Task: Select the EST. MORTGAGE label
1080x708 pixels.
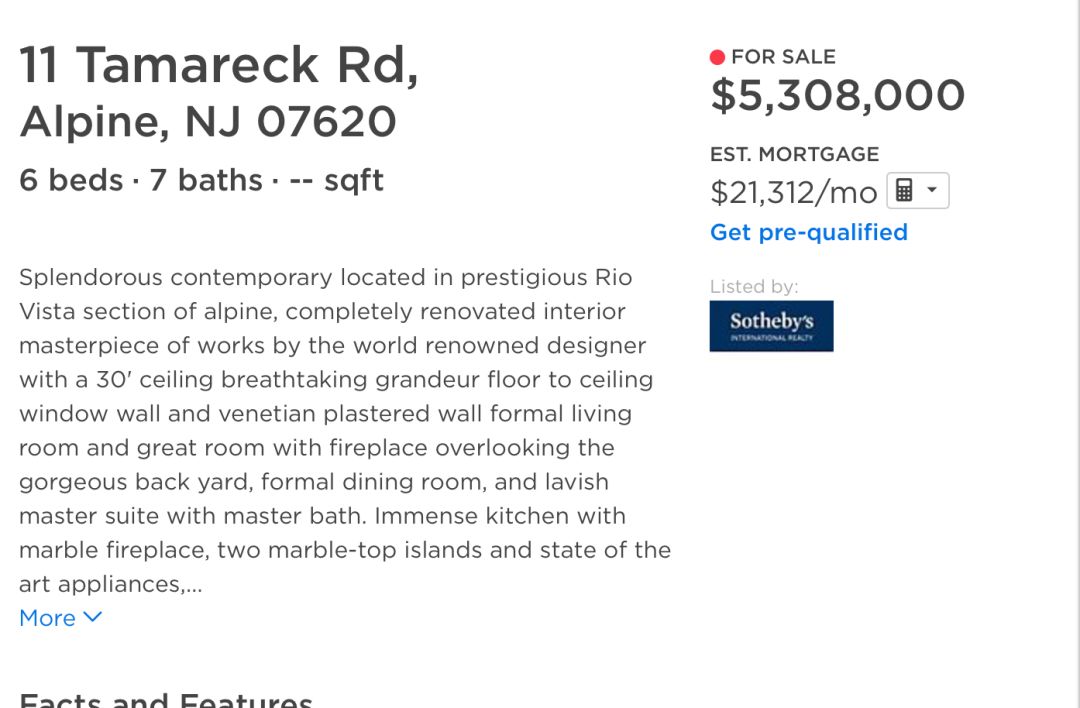Action: (795, 154)
